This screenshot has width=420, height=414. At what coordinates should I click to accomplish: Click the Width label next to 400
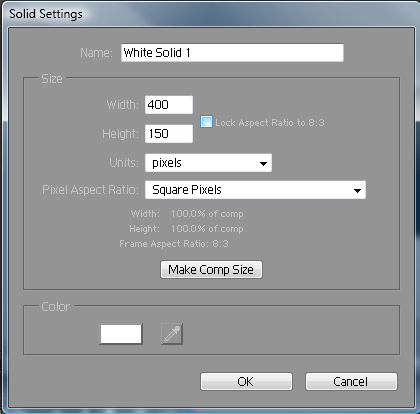click(123, 105)
